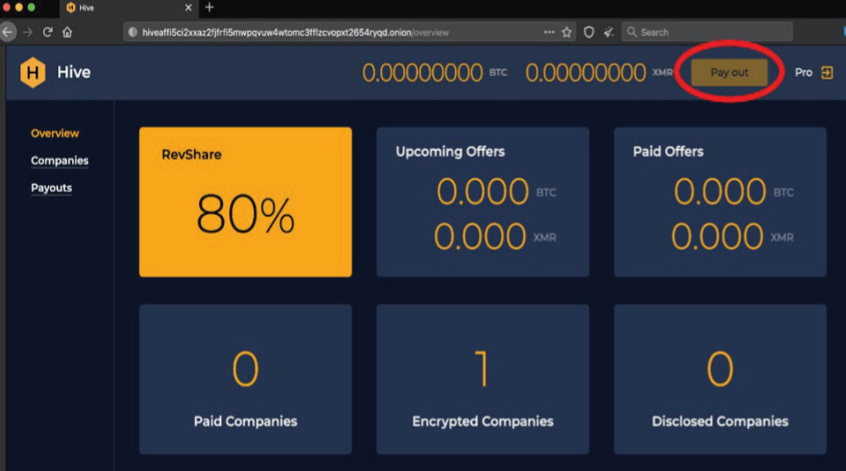
Task: Click the Hive hexagon logo icon
Action: click(x=33, y=73)
